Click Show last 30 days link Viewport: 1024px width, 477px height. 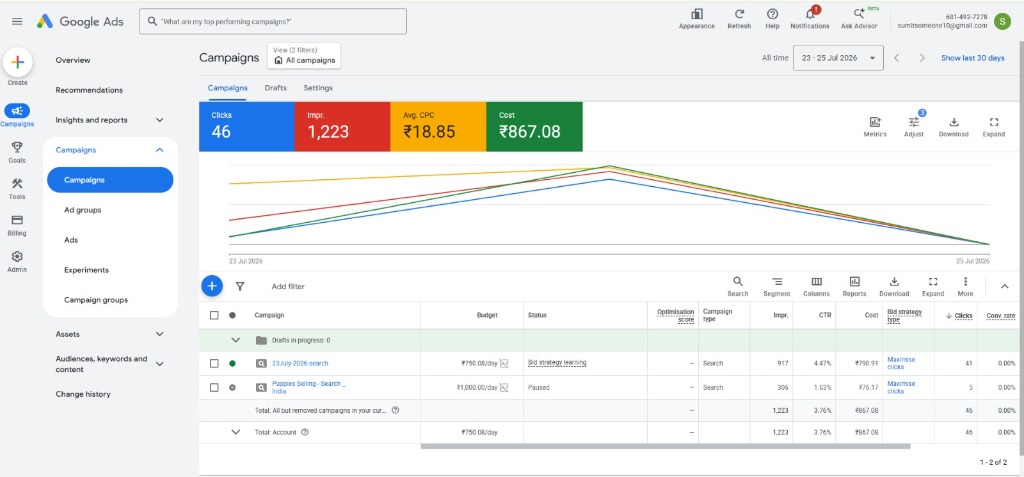[x=972, y=58]
